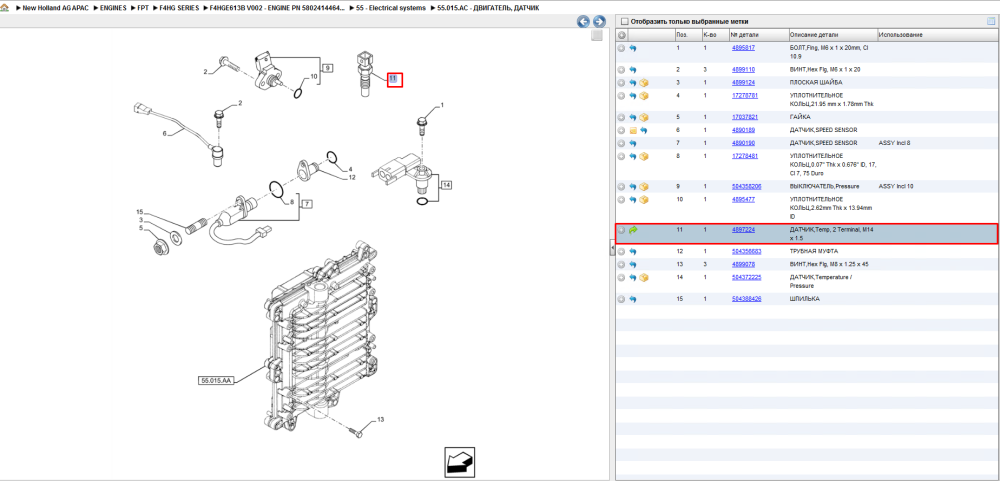Screen dimensions: 1000x481
Task: Click the box icon for part 17278481
Action: [644, 156]
